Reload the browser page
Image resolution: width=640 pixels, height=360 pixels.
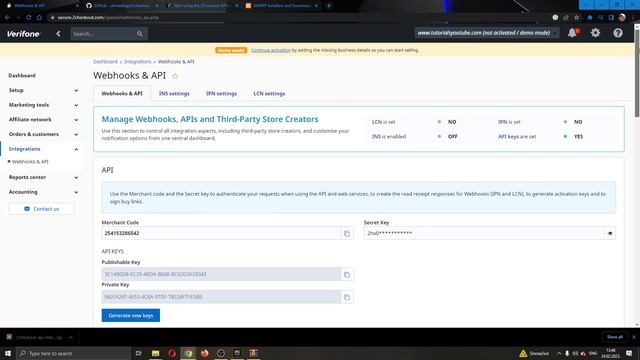click(x=29, y=18)
